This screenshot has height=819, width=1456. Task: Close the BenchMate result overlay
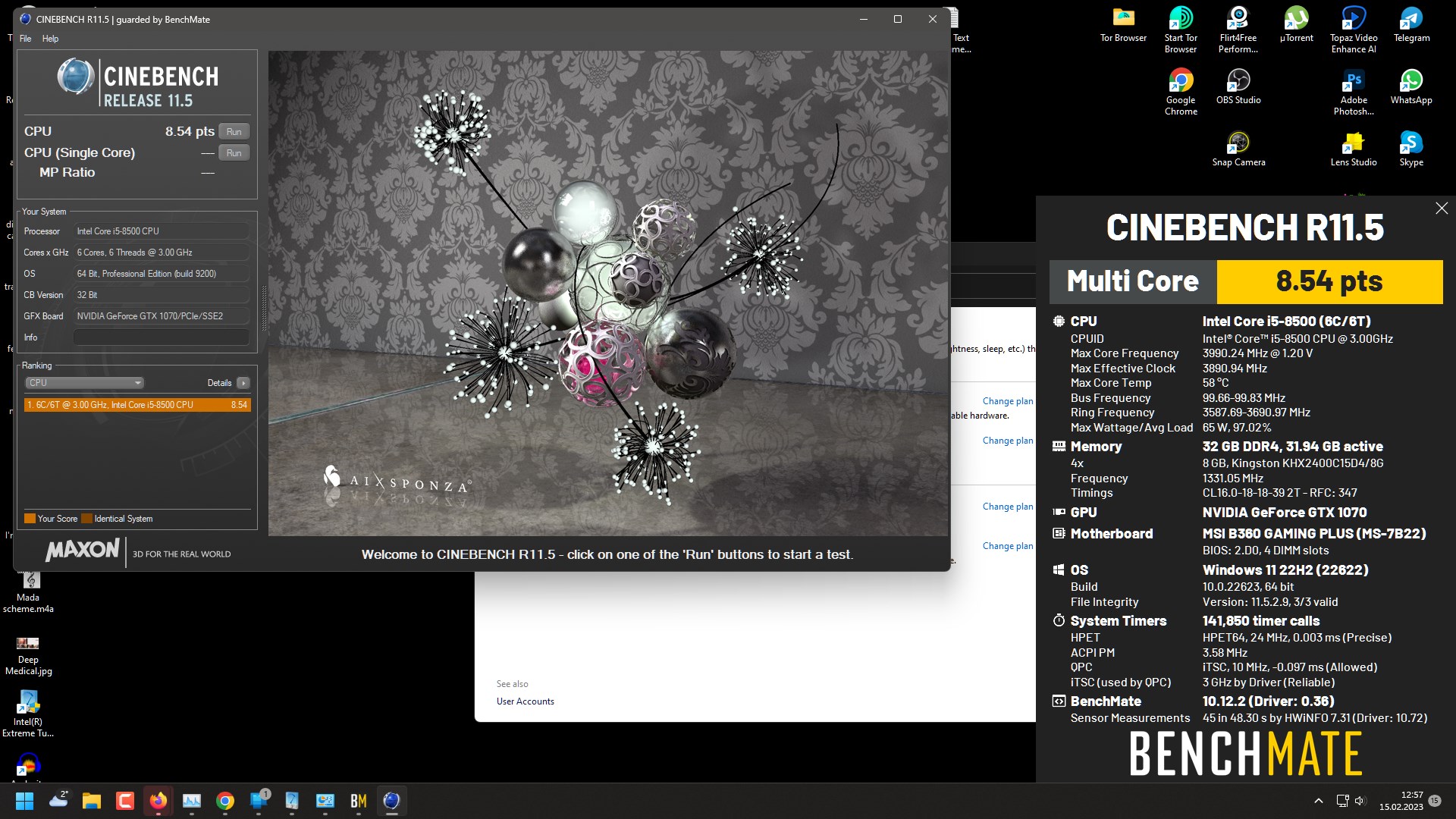pyautogui.click(x=1442, y=209)
